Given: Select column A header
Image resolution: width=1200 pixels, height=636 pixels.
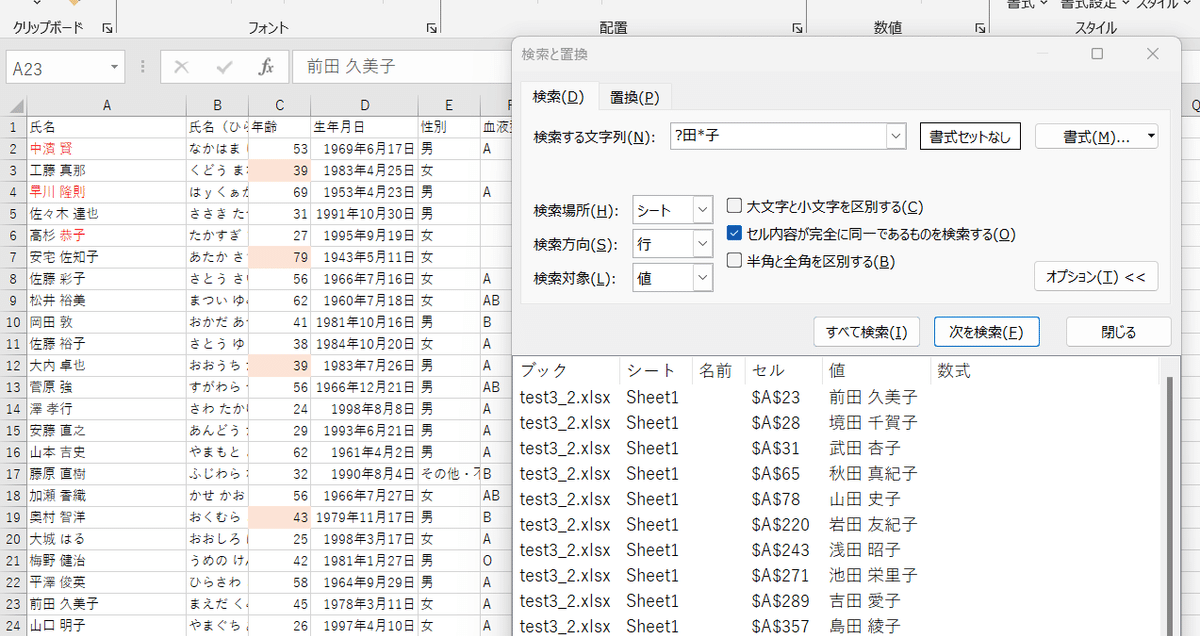Looking at the screenshot, I should (106, 106).
